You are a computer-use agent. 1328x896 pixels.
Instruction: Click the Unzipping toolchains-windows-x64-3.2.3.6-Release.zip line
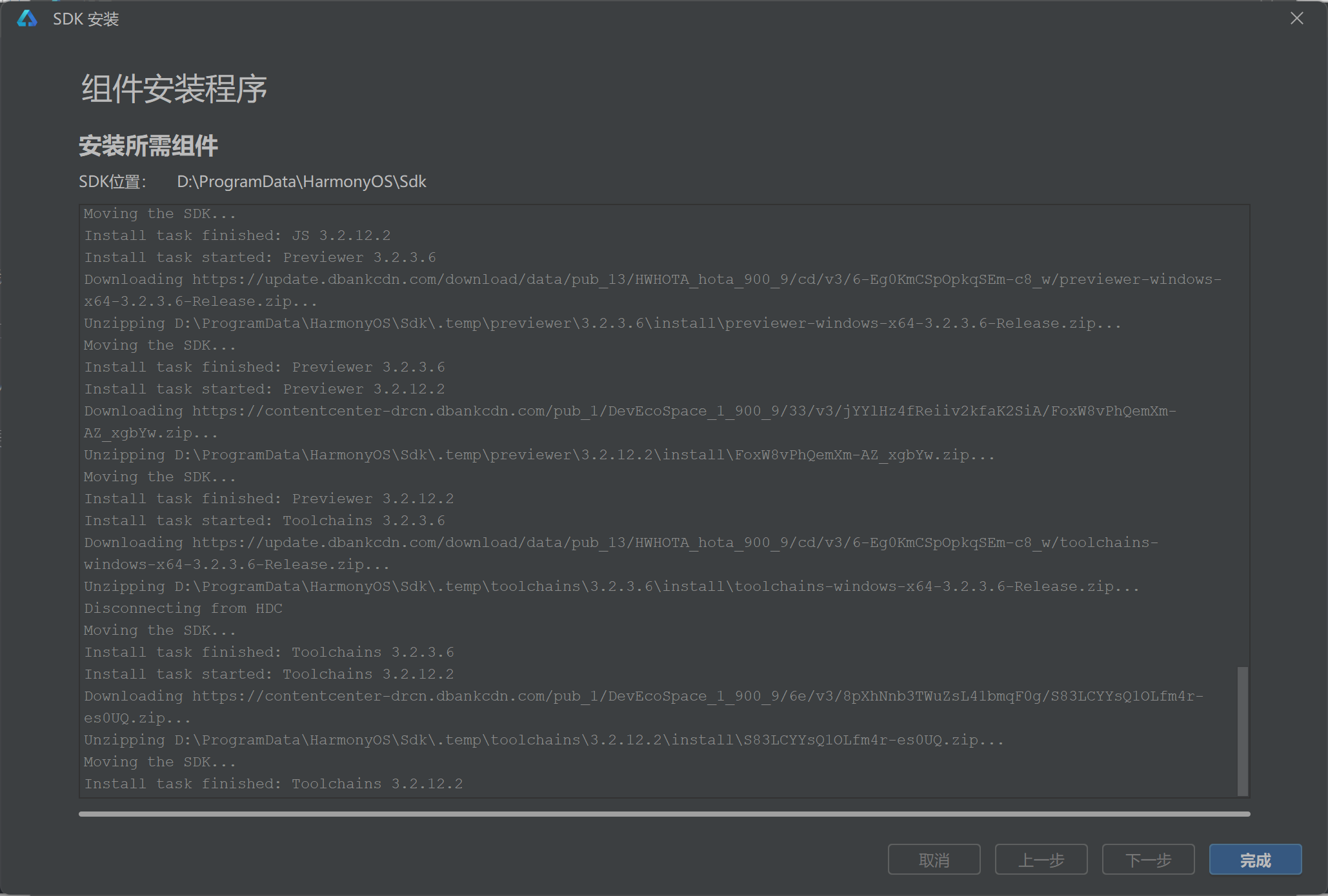[x=612, y=586]
